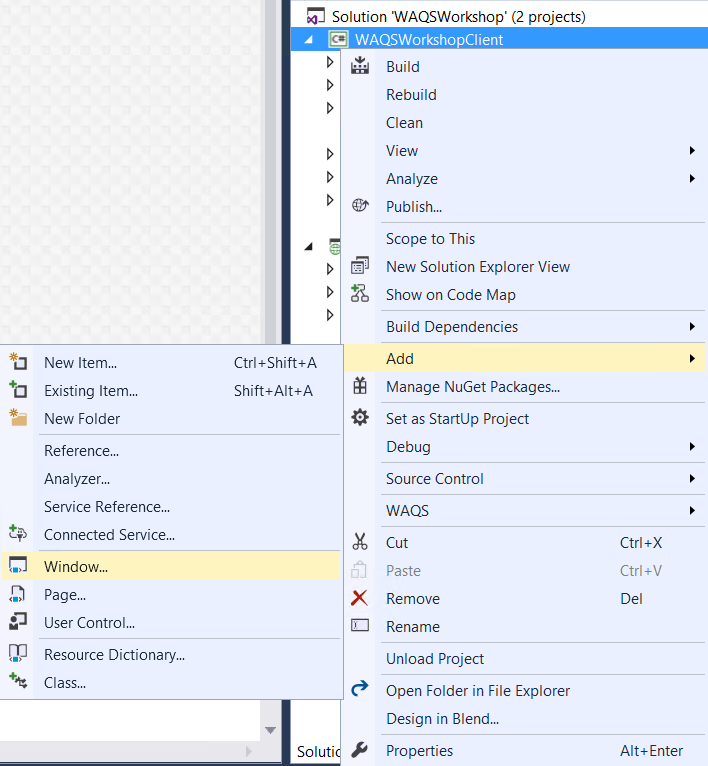Click the Show on Code Map icon
Image resolution: width=708 pixels, height=766 pixels.
click(x=360, y=294)
